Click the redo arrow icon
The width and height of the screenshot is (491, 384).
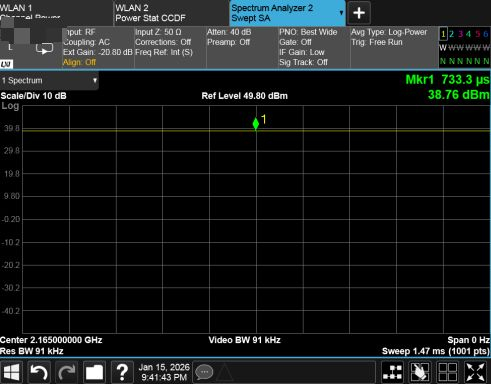pos(67,372)
